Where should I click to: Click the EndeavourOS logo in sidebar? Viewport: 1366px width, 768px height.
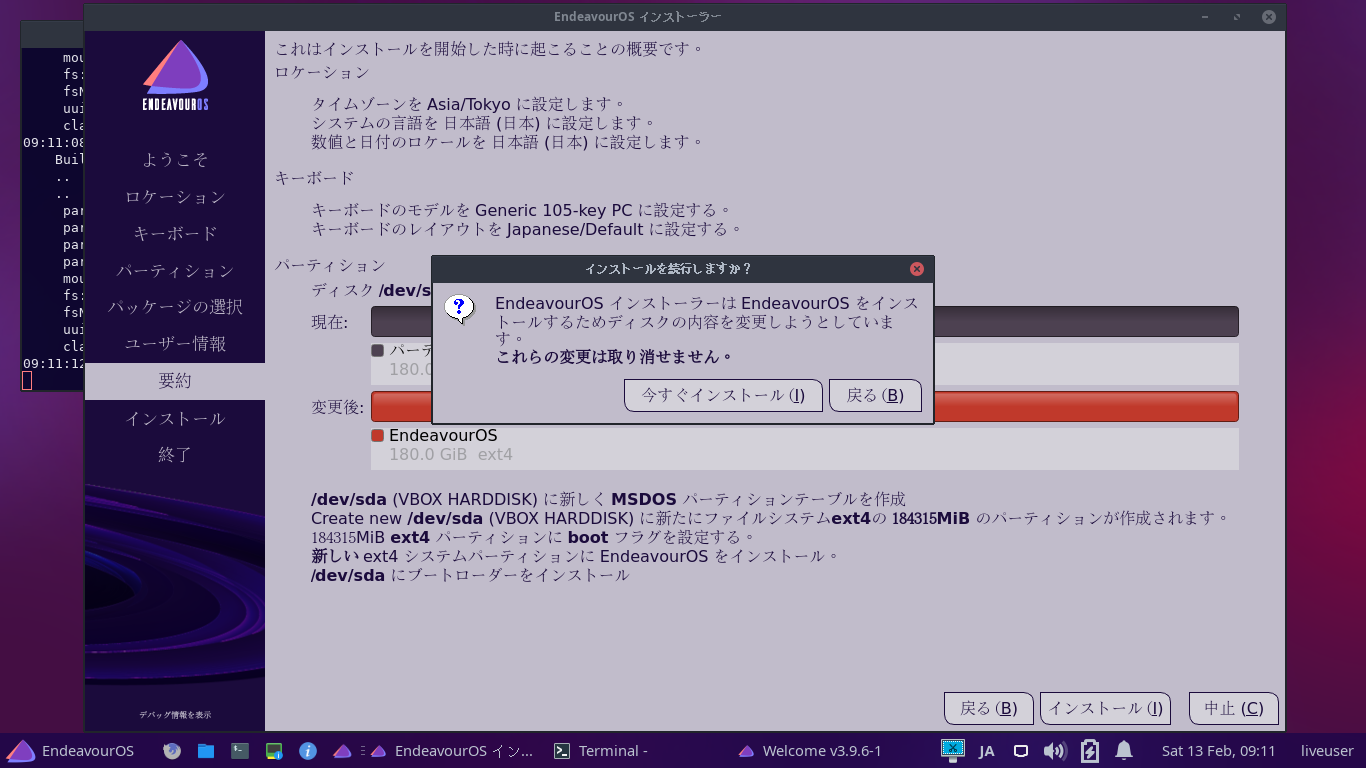click(175, 76)
